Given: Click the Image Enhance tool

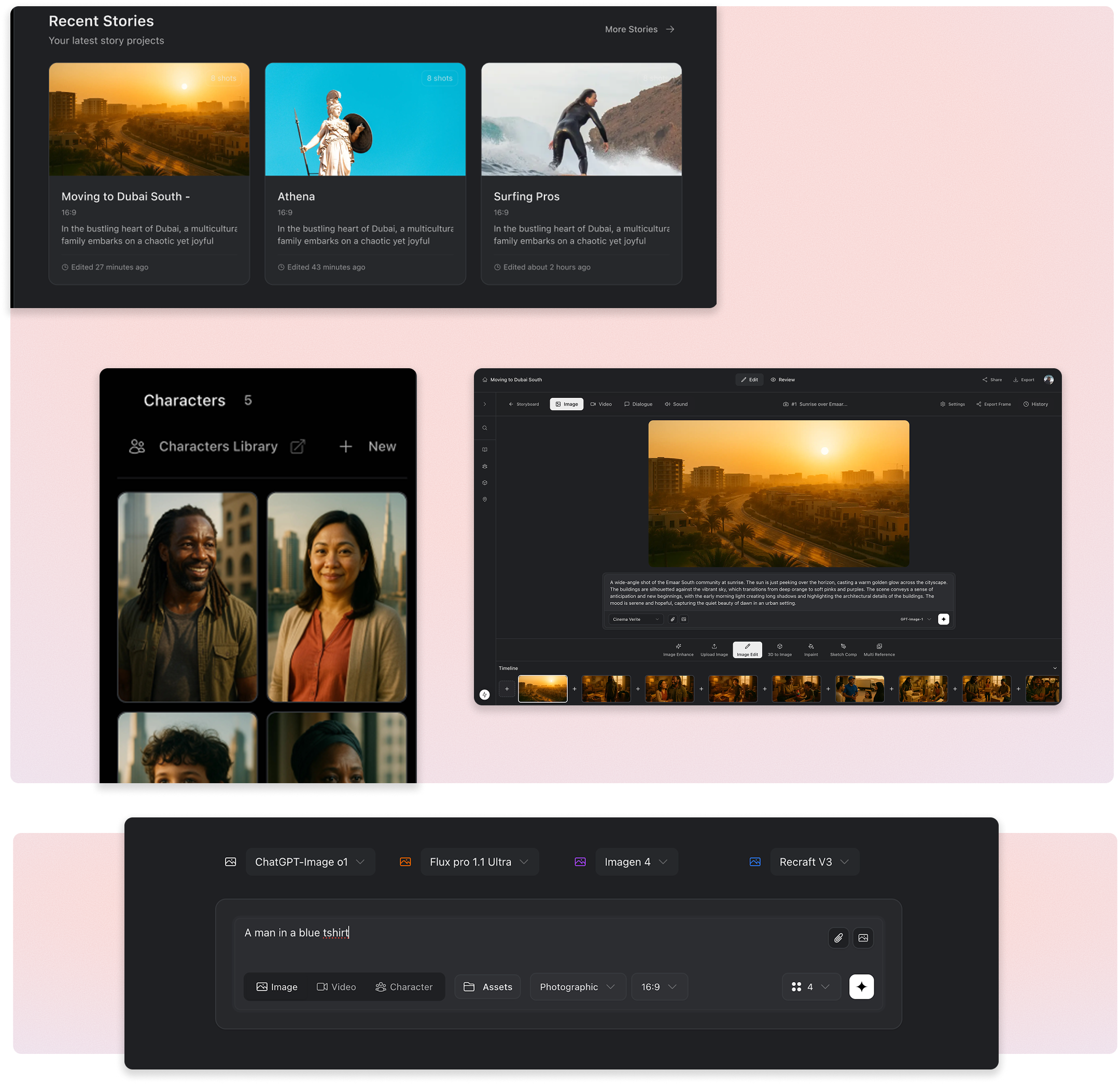Looking at the screenshot, I should pyautogui.click(x=678, y=649).
